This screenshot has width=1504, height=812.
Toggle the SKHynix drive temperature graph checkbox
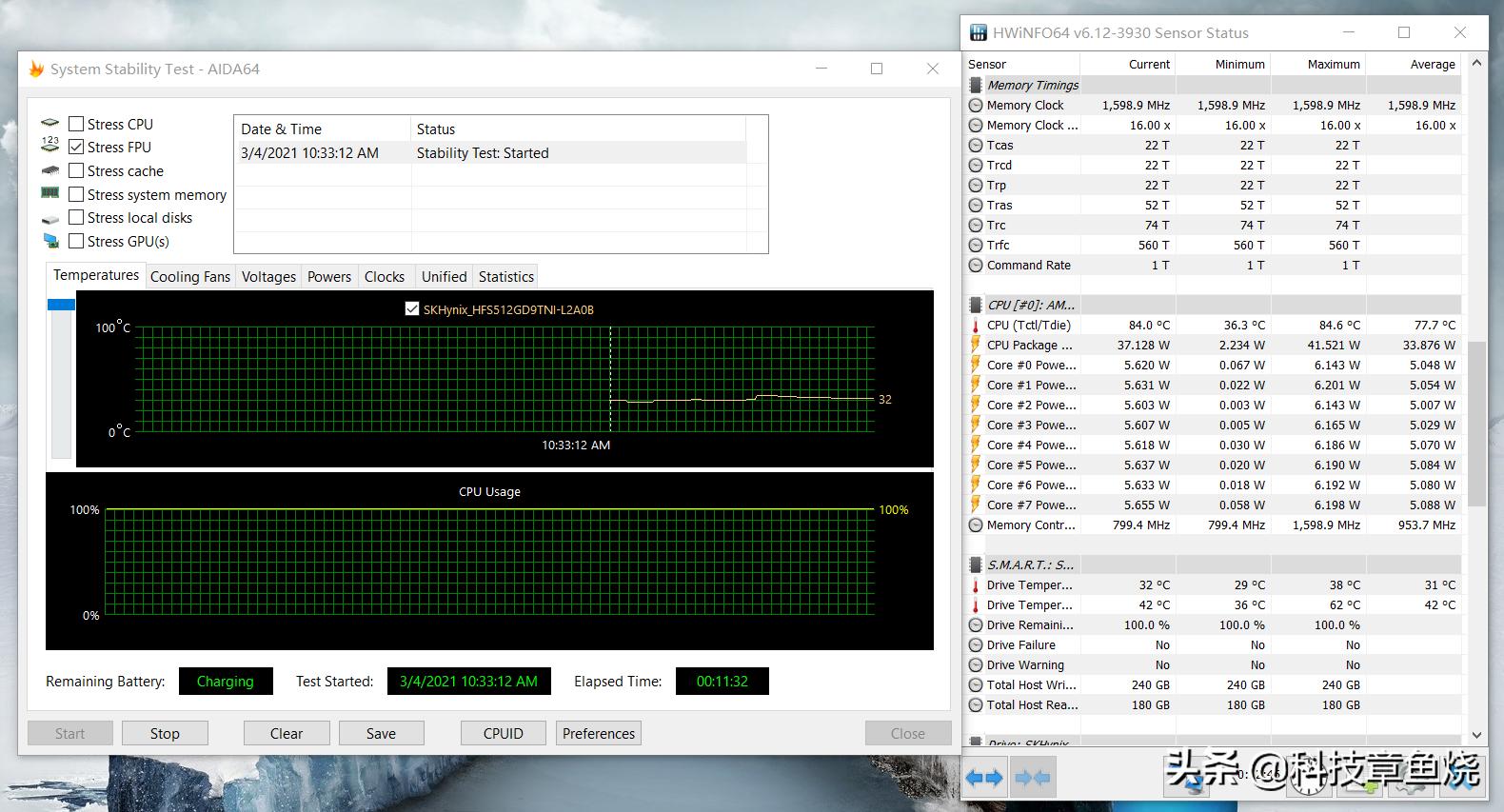pyautogui.click(x=412, y=309)
